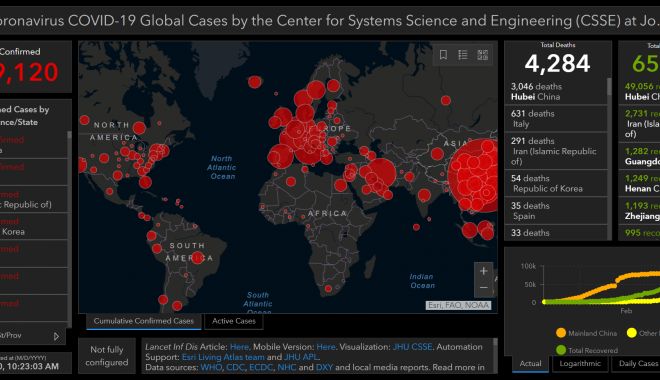Select the 33 deaths row

click(x=556, y=233)
